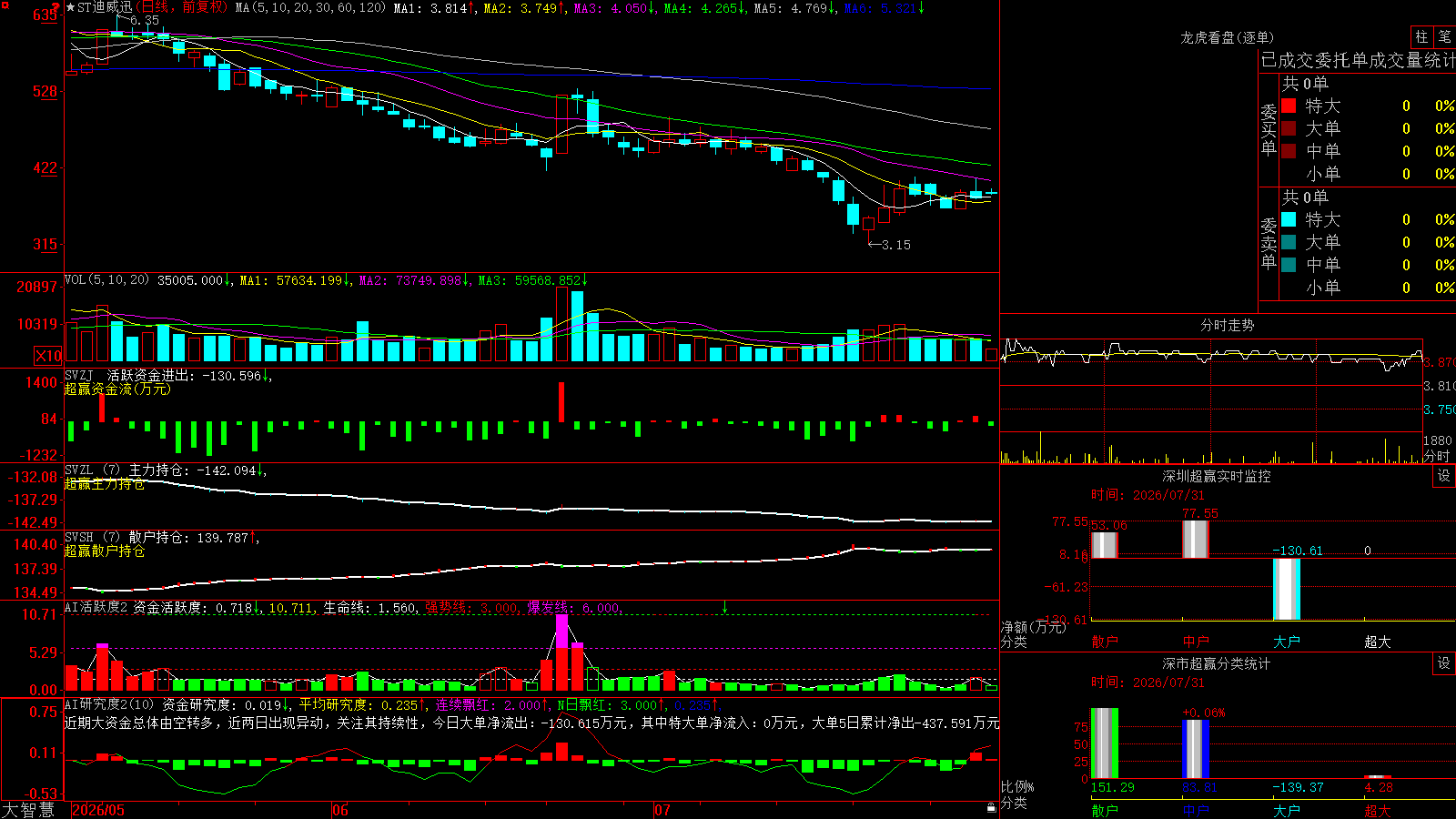
Task: Select 超大 category in 深圳超赢实时监控
Action: click(1378, 642)
